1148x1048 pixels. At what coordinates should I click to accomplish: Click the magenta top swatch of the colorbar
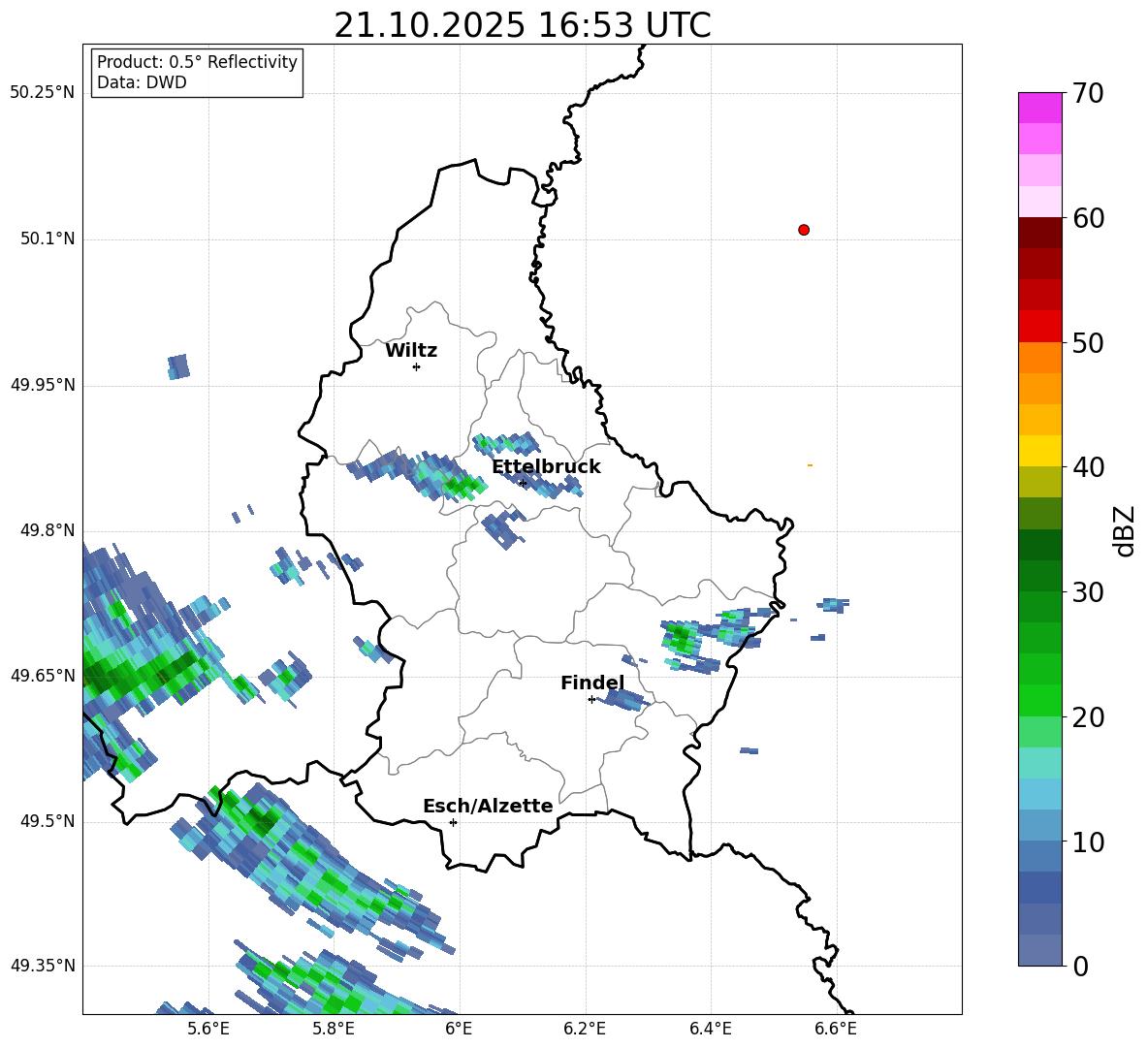click(1039, 108)
